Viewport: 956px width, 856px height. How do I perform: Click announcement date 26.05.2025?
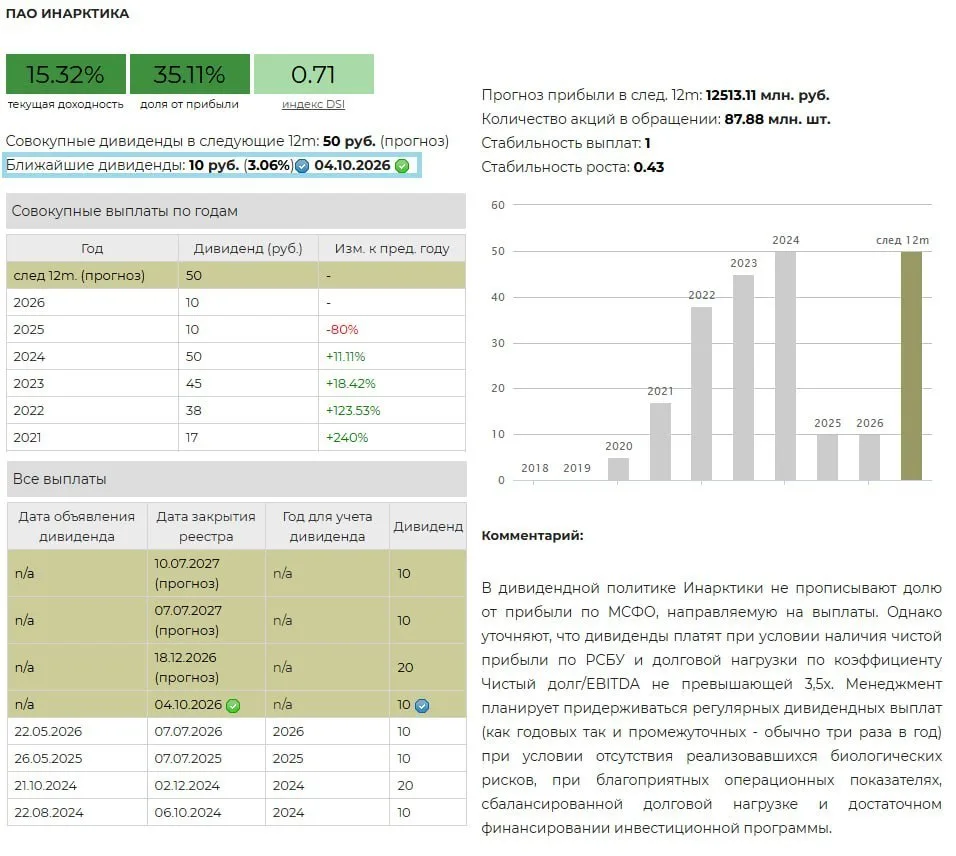point(48,758)
